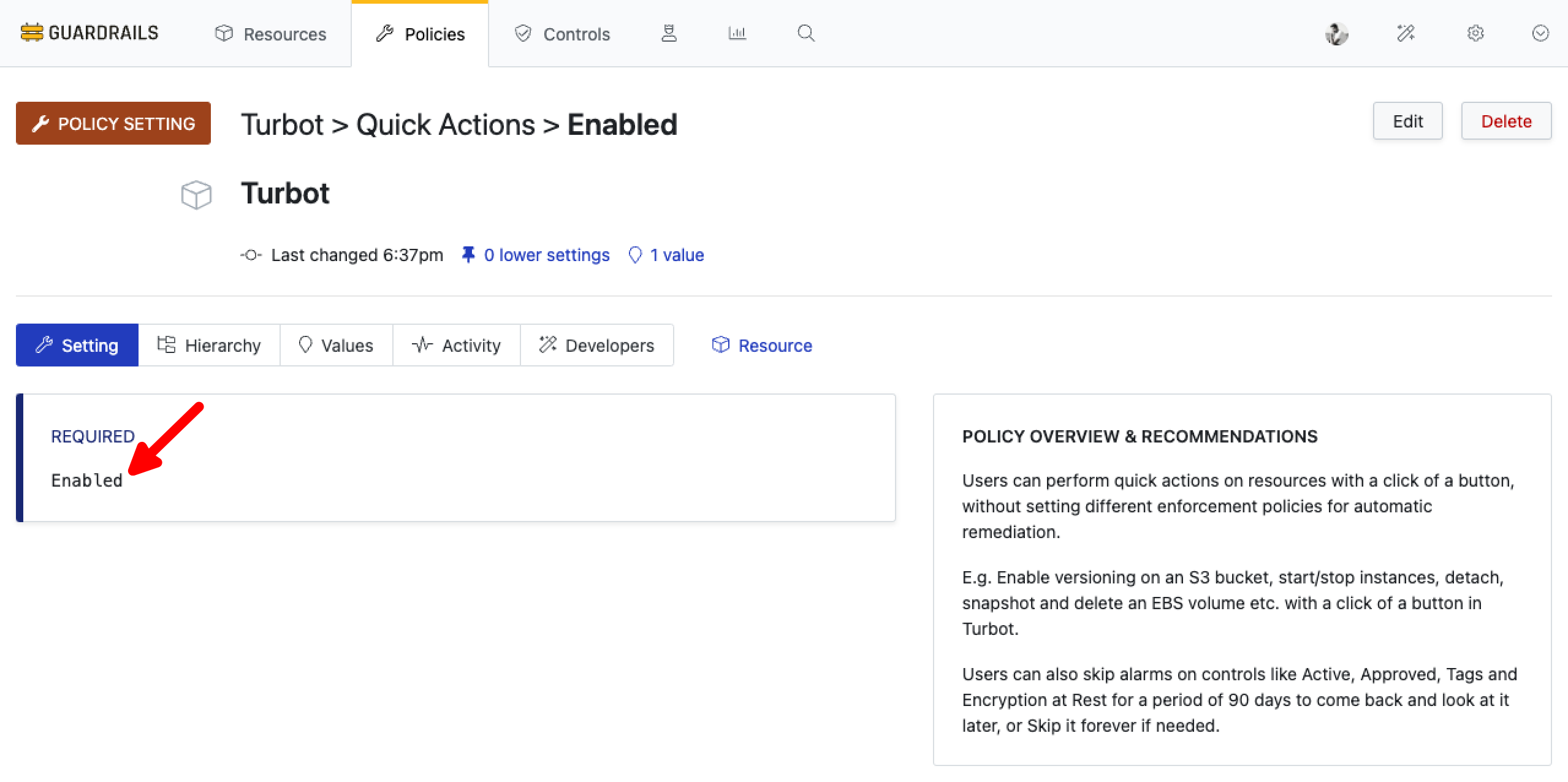This screenshot has height=782, width=1568.
Task: Select the Controls shield icon
Action: pyautogui.click(x=522, y=34)
